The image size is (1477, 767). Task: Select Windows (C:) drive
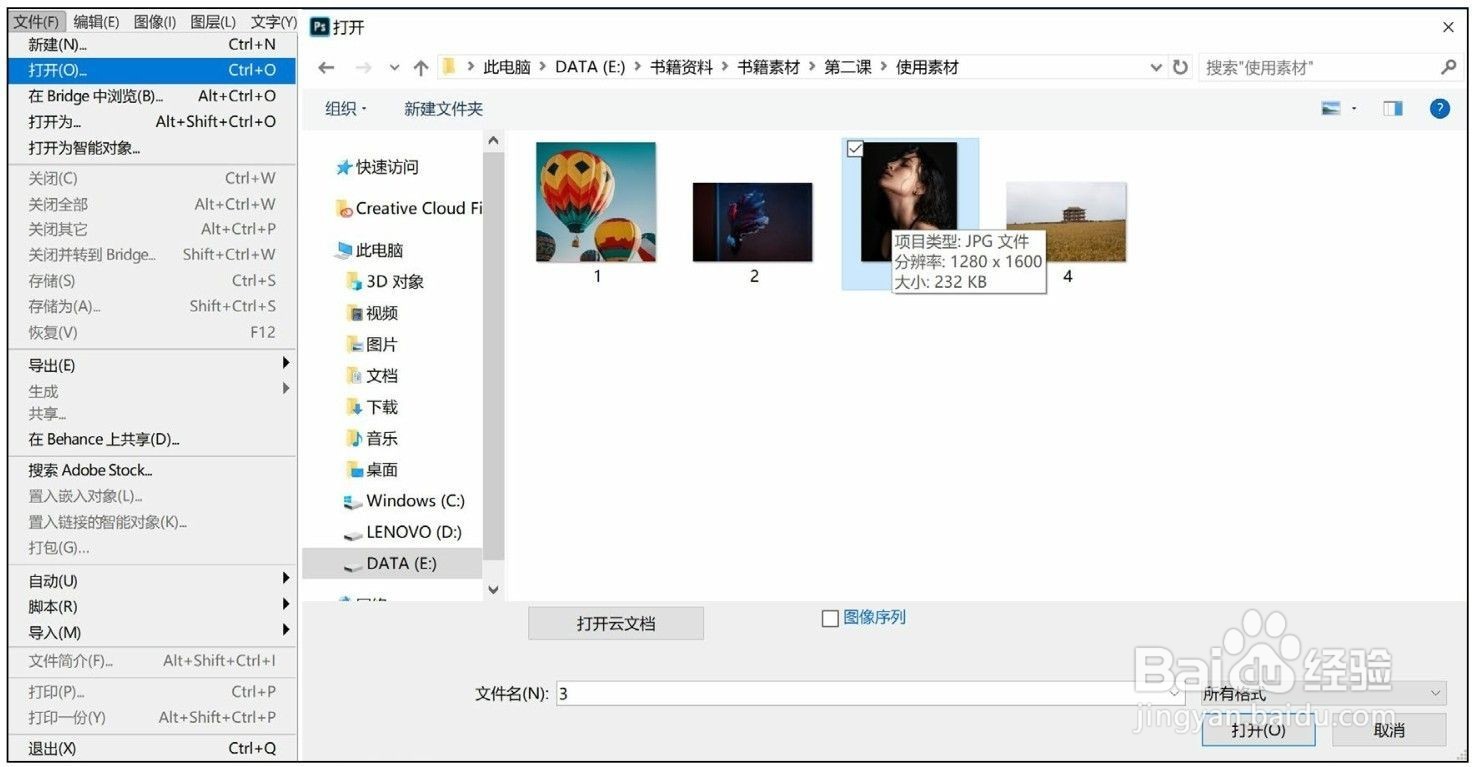(x=404, y=501)
